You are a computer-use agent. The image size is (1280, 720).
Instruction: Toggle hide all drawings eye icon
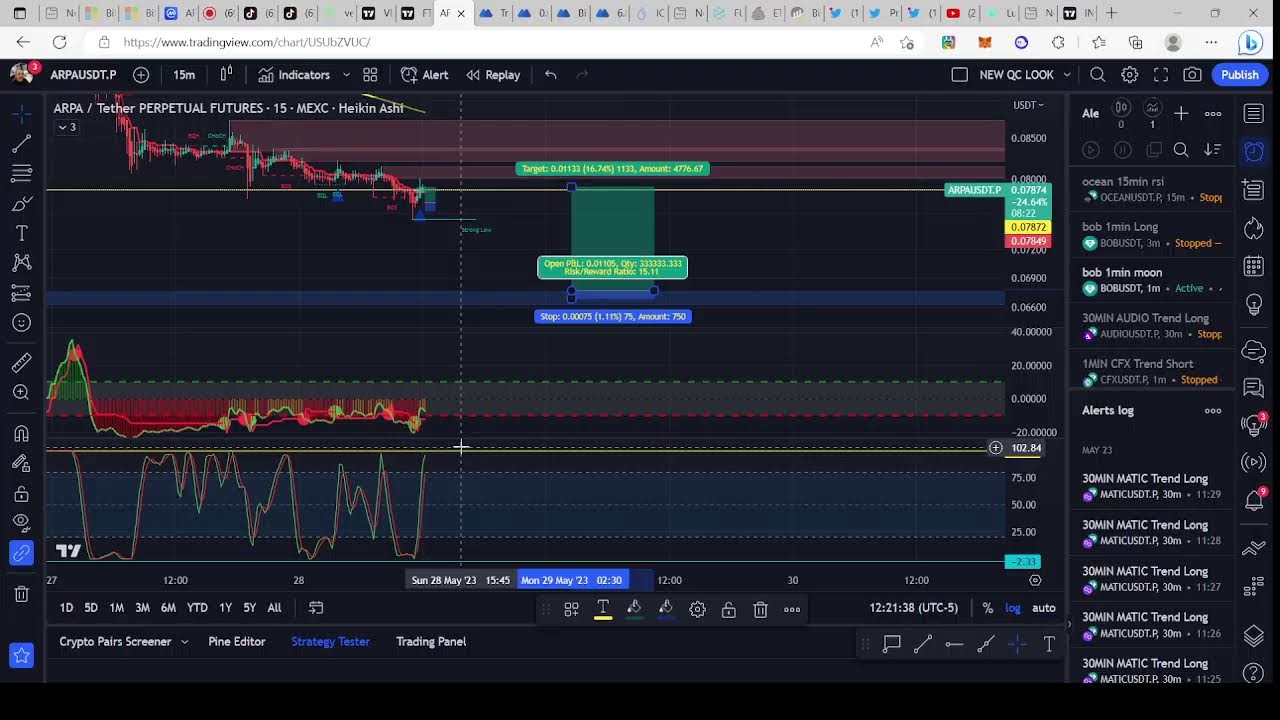[21, 522]
